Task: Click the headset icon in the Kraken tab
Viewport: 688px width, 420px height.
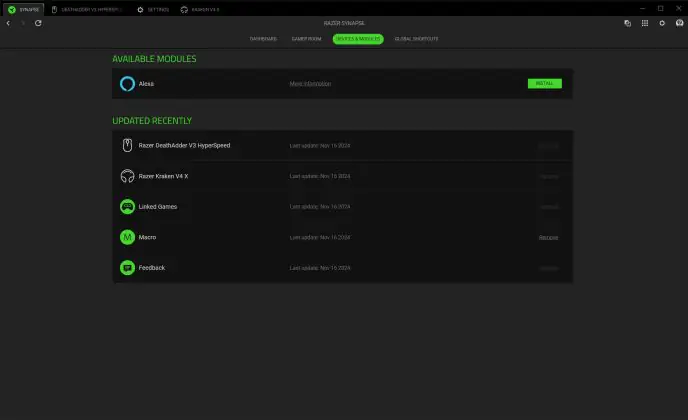Action: coord(184,9)
